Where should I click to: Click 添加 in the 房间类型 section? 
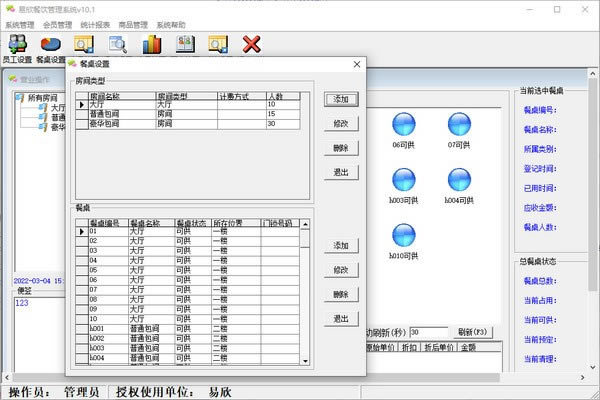pos(341,100)
